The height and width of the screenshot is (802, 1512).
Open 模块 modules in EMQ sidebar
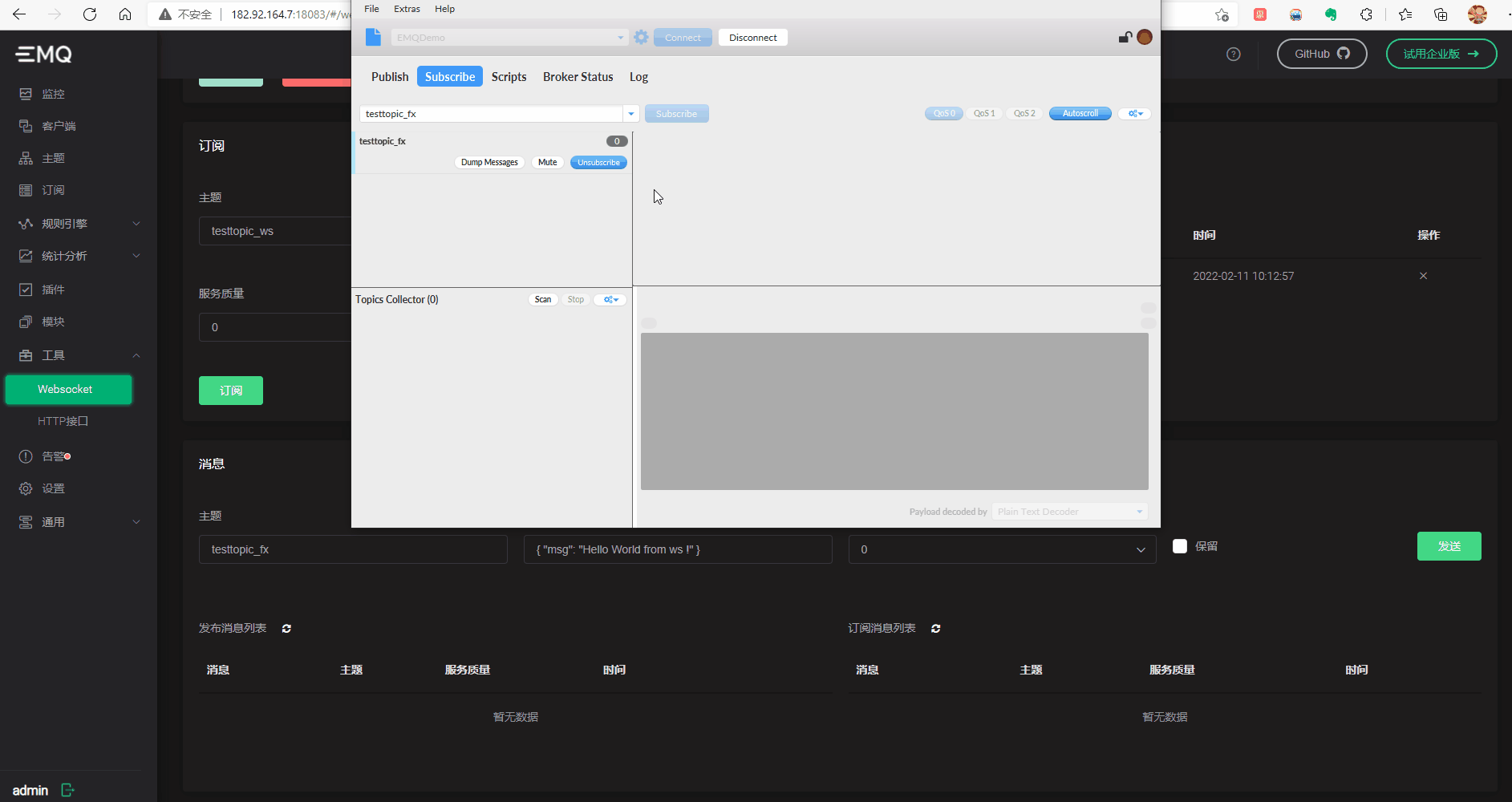pyautogui.click(x=53, y=322)
